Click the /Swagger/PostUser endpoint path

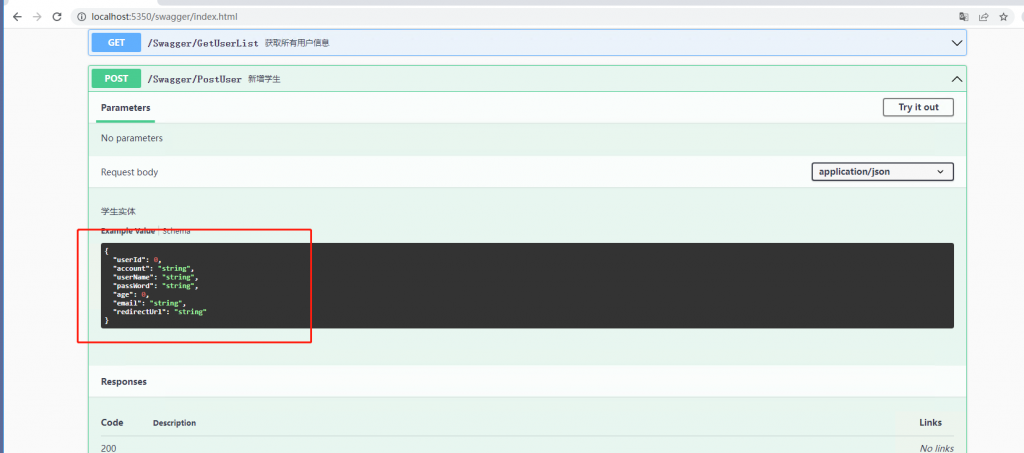(195, 79)
